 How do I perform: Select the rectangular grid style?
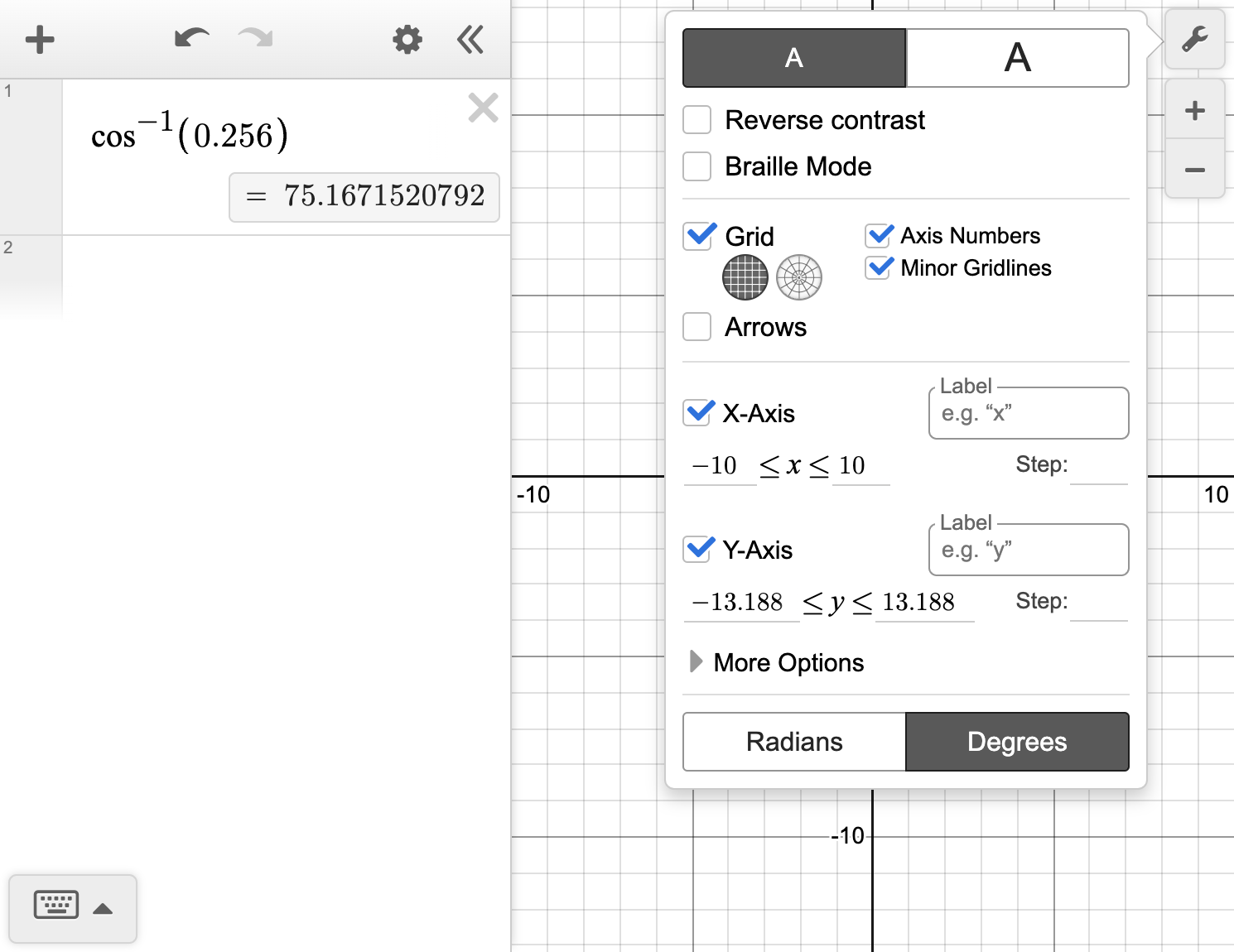(745, 277)
